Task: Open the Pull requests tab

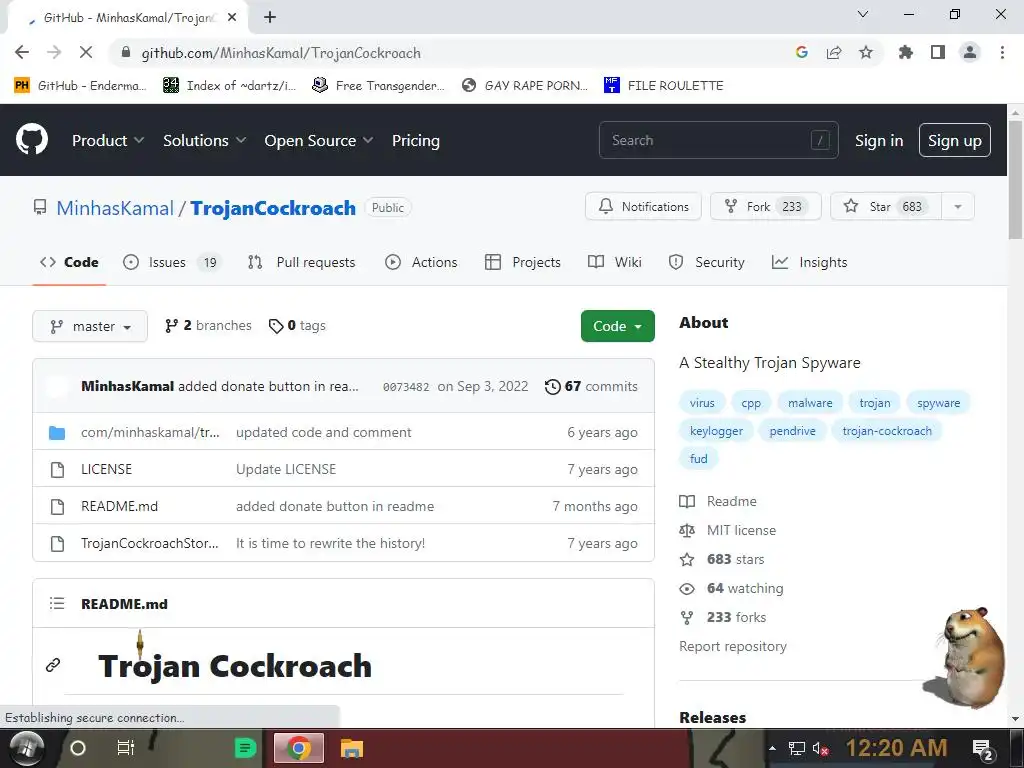Action: coord(302,263)
